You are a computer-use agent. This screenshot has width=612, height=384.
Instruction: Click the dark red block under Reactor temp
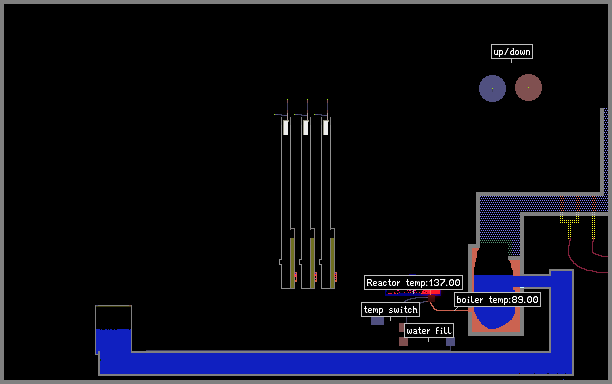[431, 299]
